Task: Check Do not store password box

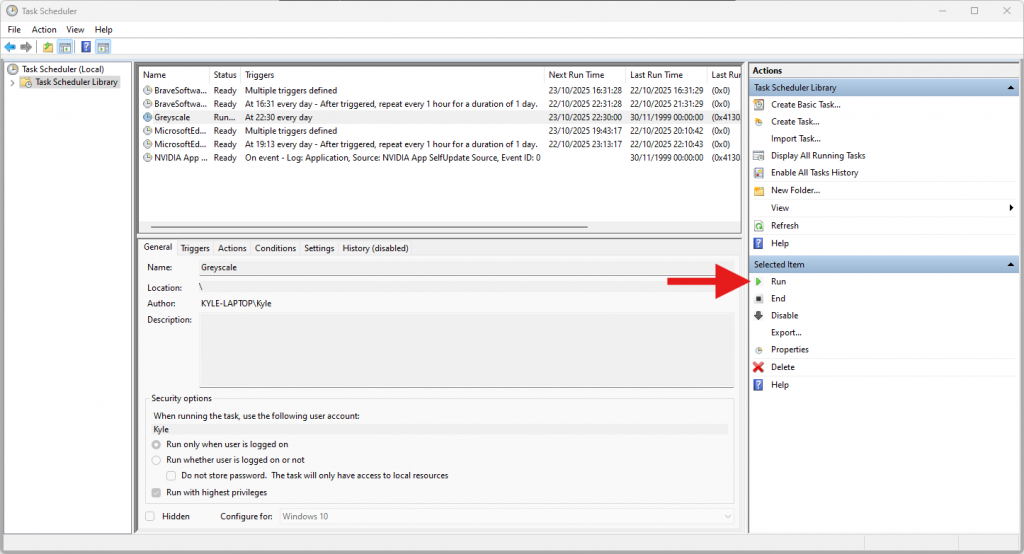Action: pos(171,476)
